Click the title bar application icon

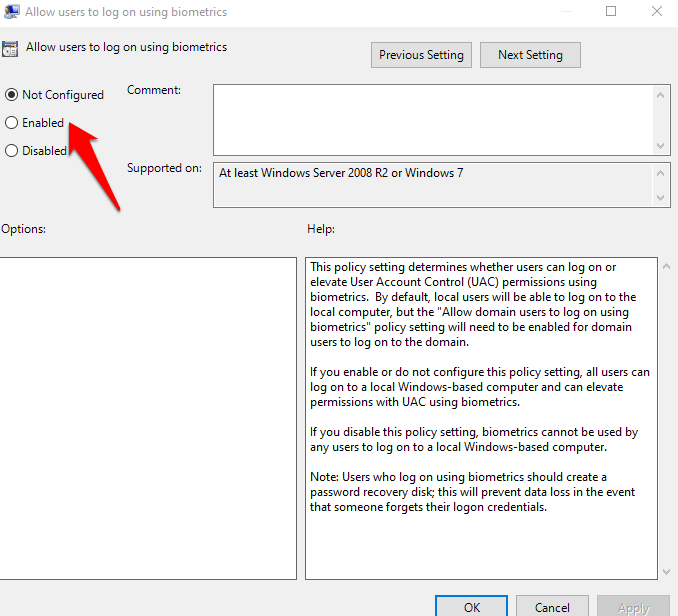[x=11, y=12]
